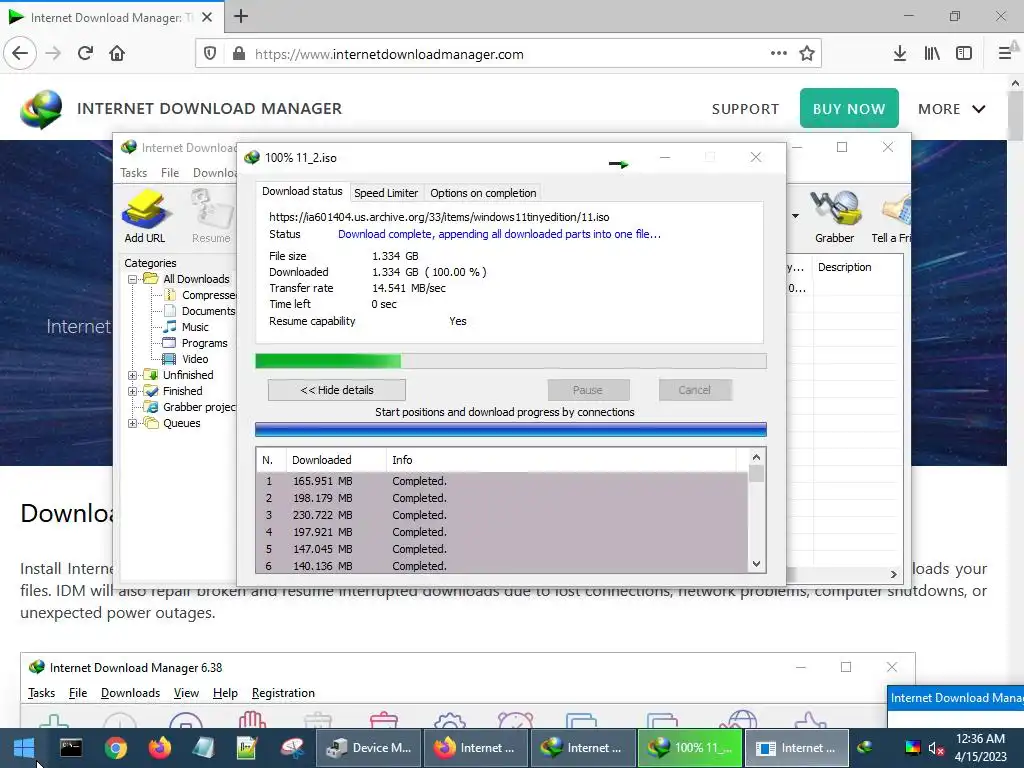
Task: Click the Description column header in IDM list
Action: coord(858,267)
